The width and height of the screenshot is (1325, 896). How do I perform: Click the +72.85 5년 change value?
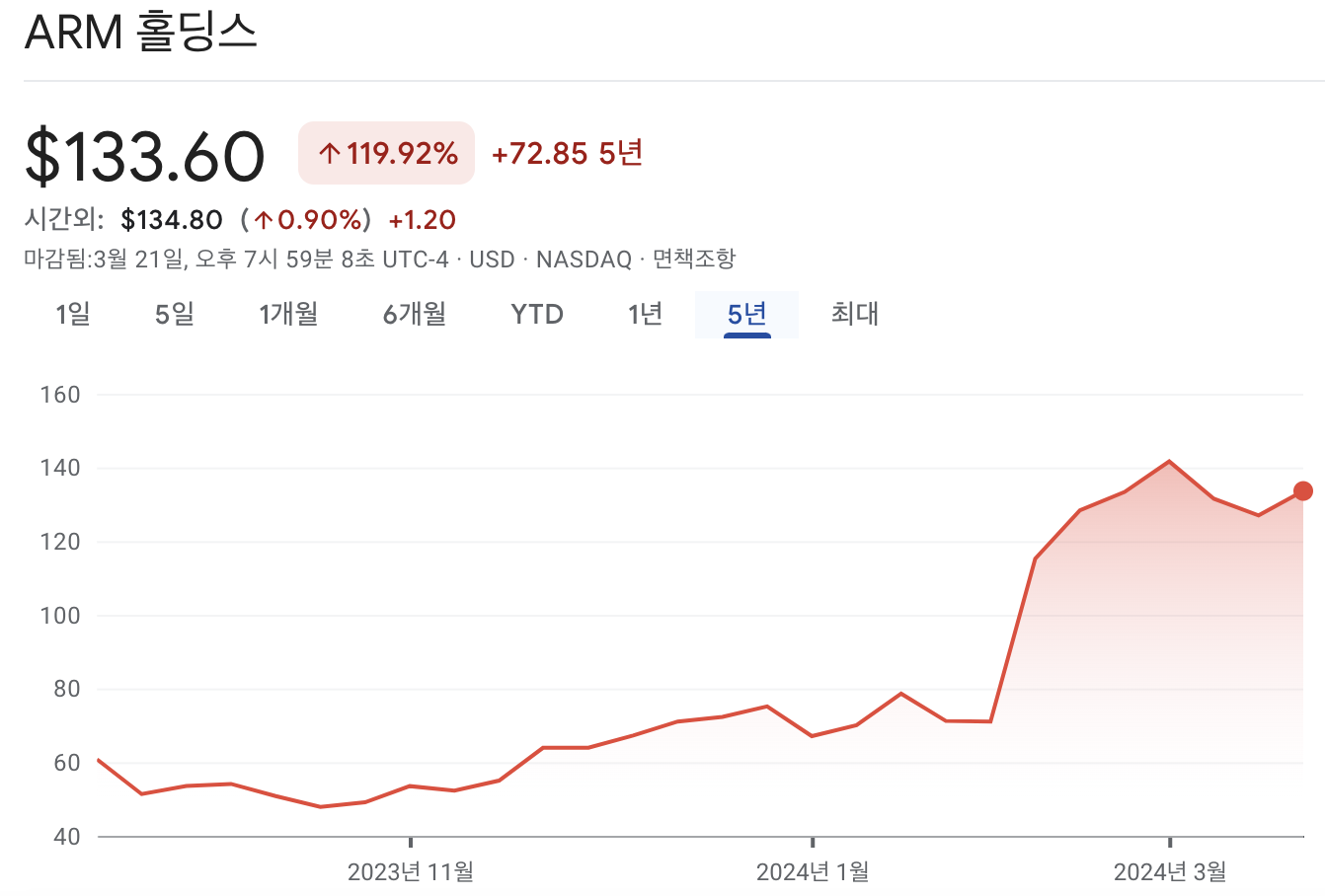click(565, 153)
